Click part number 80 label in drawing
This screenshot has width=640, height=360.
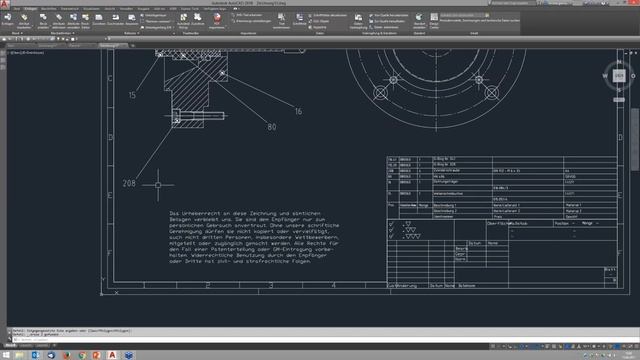click(x=272, y=127)
